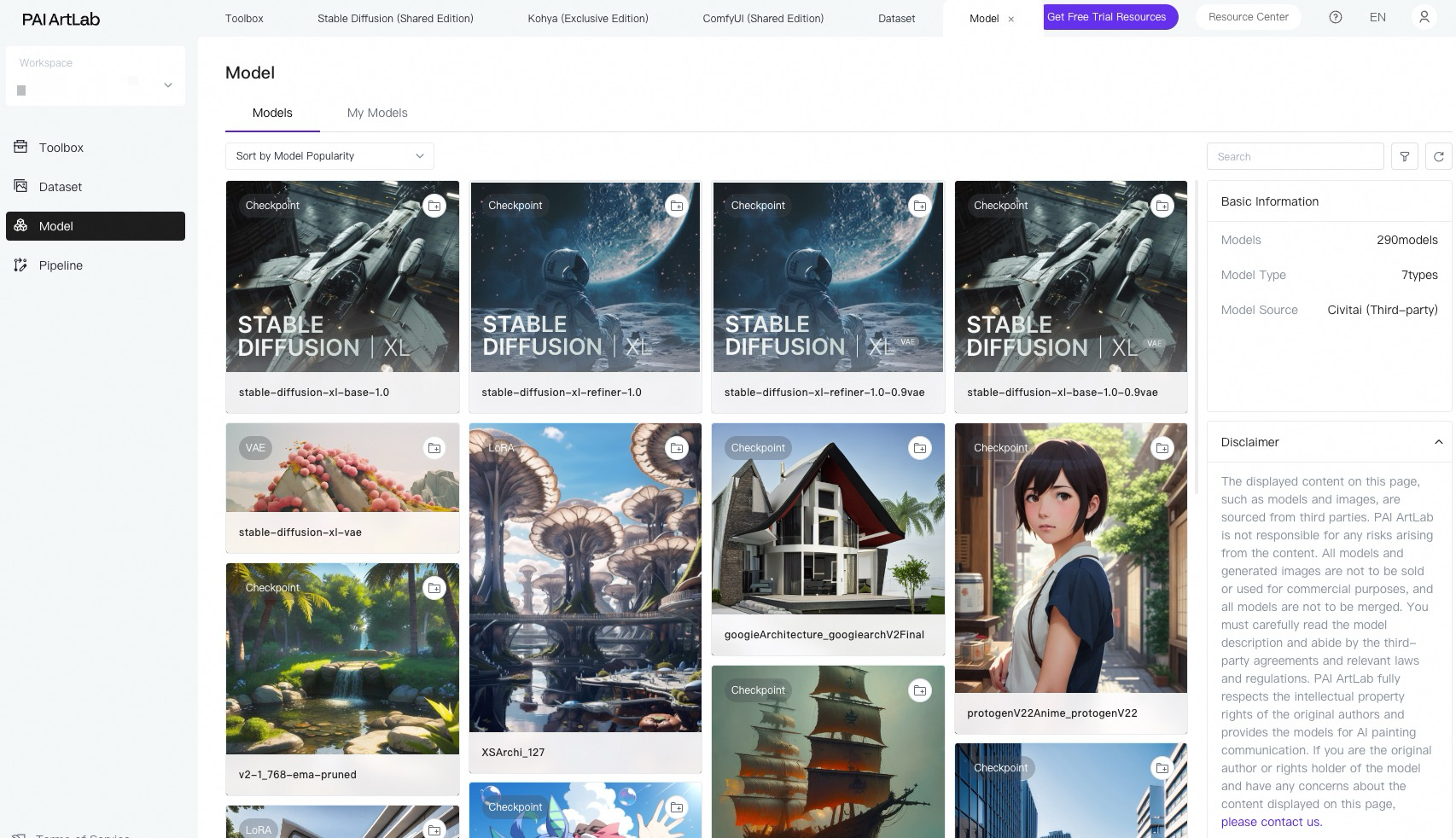Add stable-diffusion-xl-refiner-1.0 to my models

coord(677,206)
